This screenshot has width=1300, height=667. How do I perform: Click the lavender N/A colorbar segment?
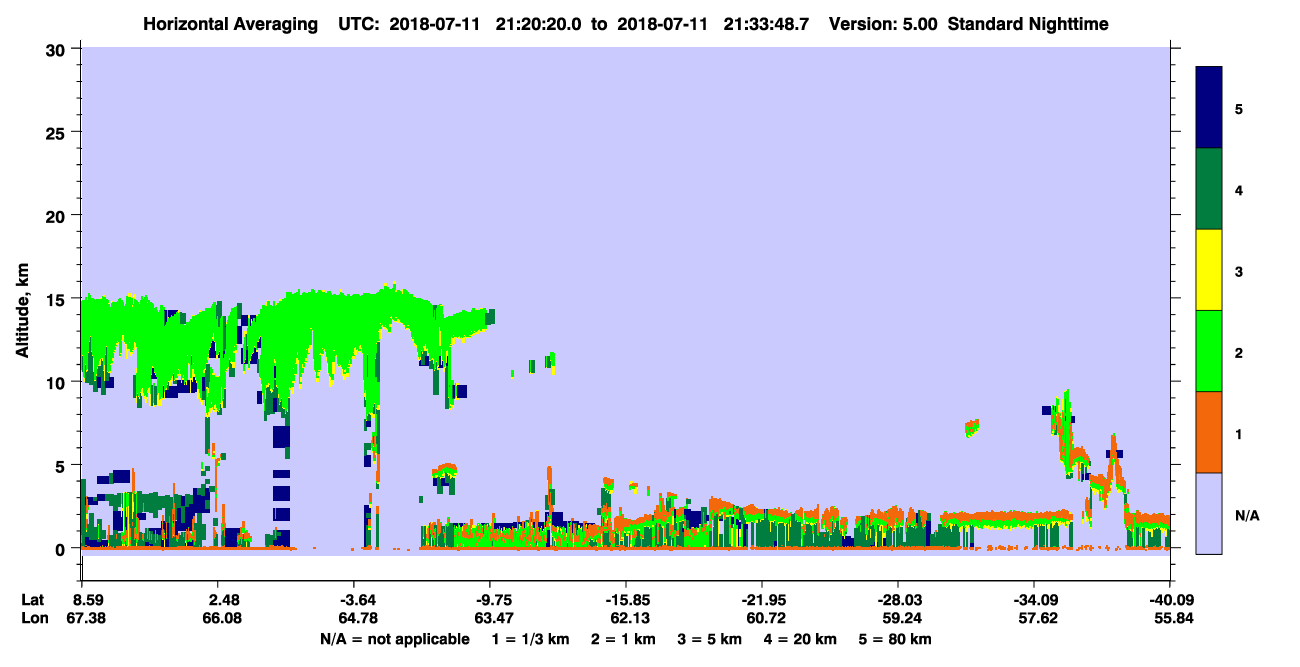(x=1209, y=513)
